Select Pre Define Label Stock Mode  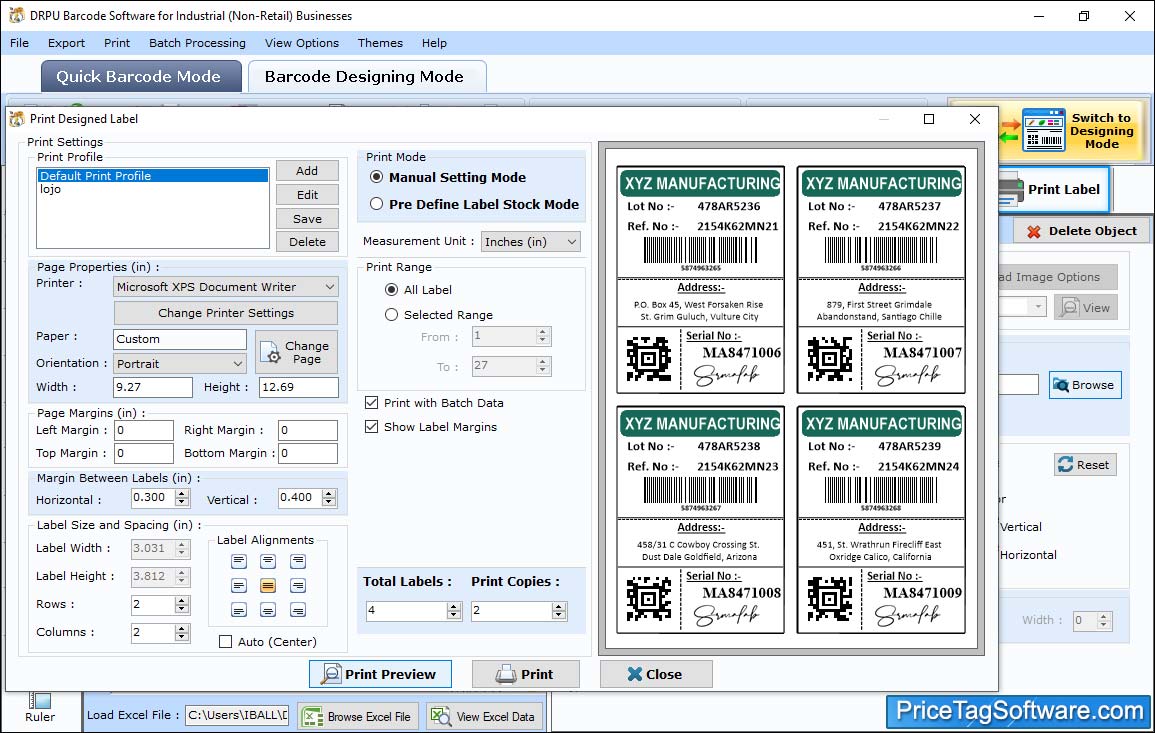[376, 205]
